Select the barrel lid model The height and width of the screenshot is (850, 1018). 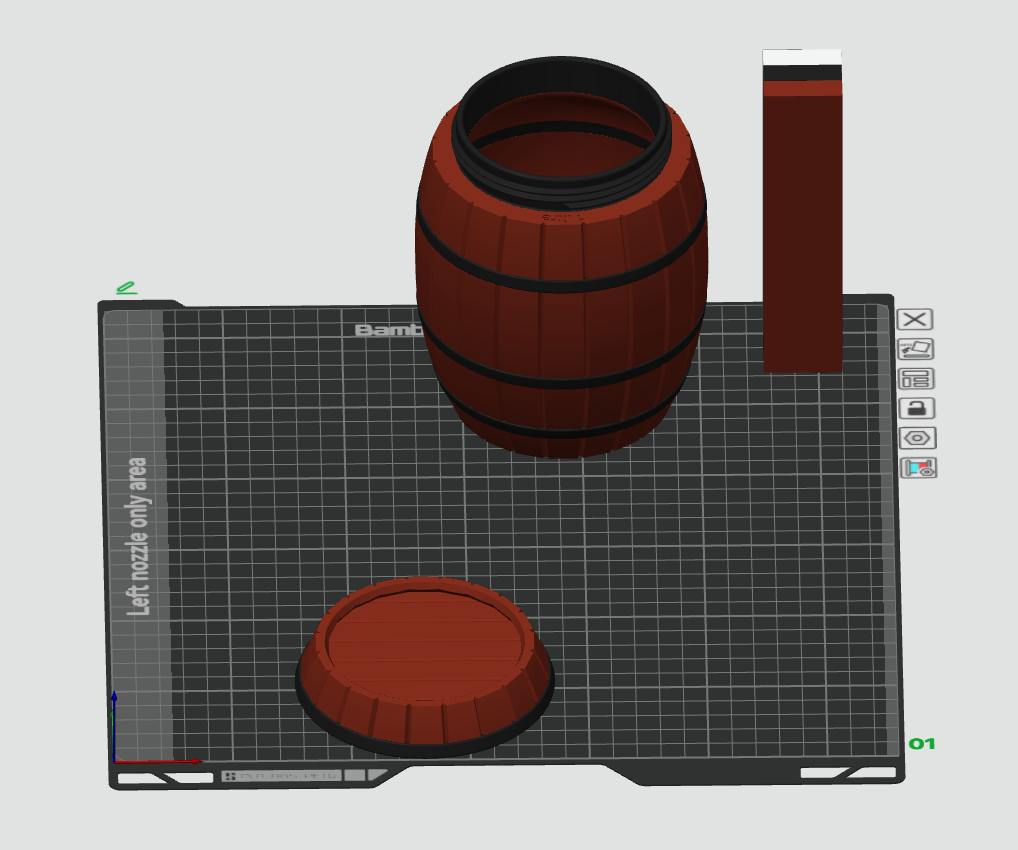coord(425,667)
